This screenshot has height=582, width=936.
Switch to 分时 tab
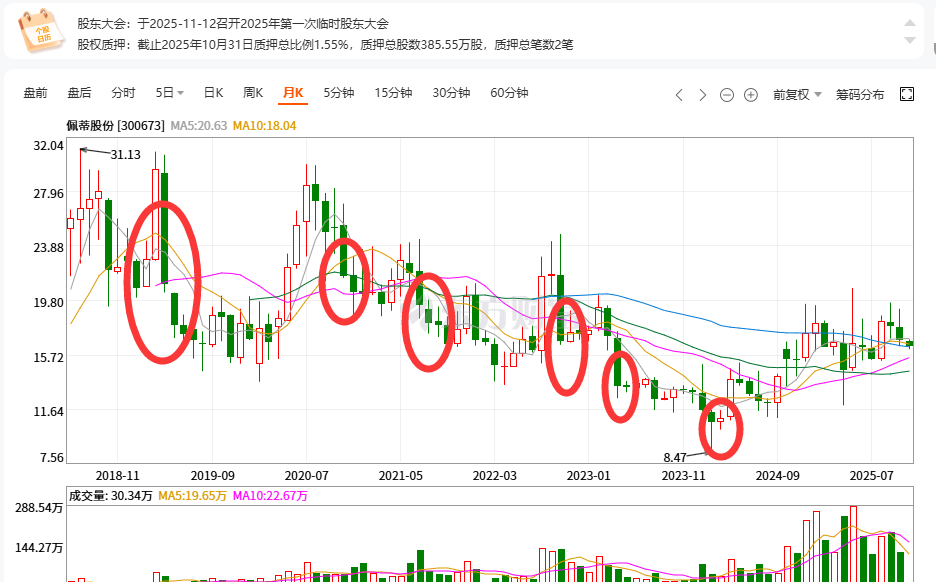(123, 93)
